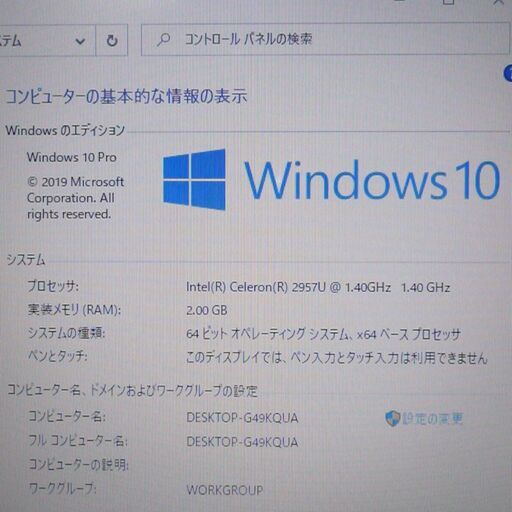Click the pen and touch availability text
This screenshot has height=512, width=512.
click(x=337, y=358)
